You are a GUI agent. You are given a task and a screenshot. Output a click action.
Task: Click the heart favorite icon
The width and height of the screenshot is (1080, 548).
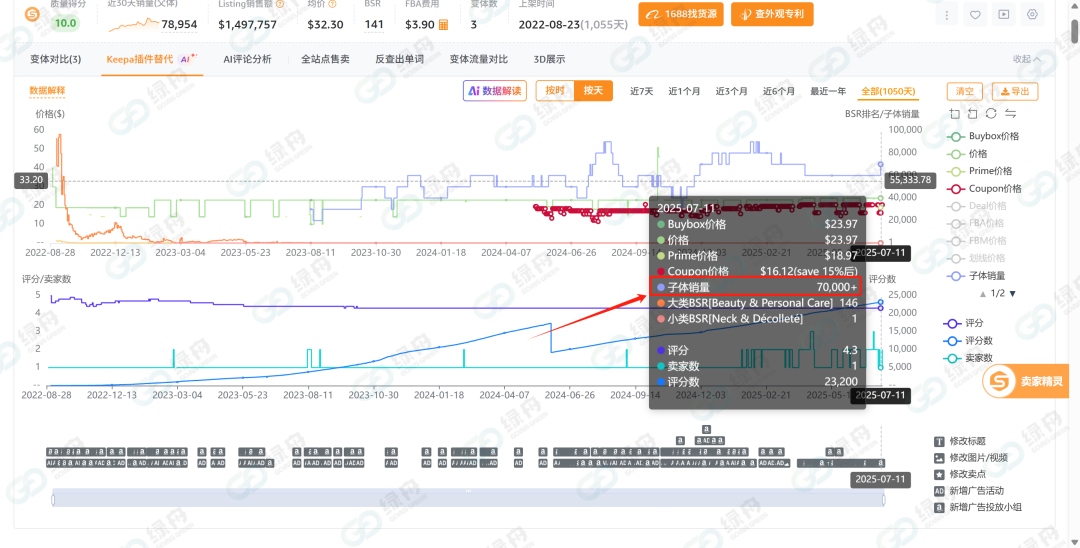click(x=975, y=14)
